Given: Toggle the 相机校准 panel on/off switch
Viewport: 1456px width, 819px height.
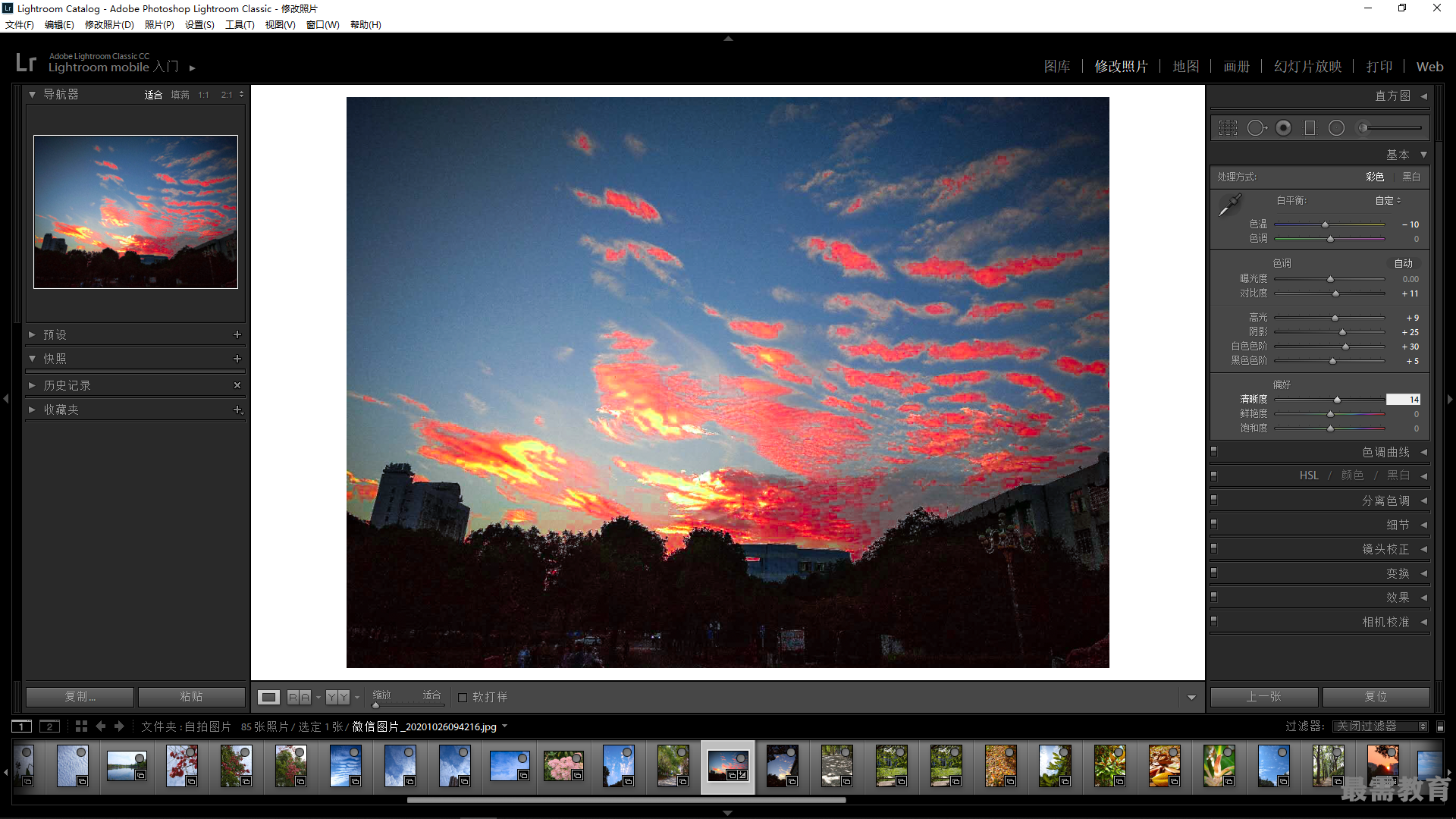Looking at the screenshot, I should click(x=1213, y=622).
